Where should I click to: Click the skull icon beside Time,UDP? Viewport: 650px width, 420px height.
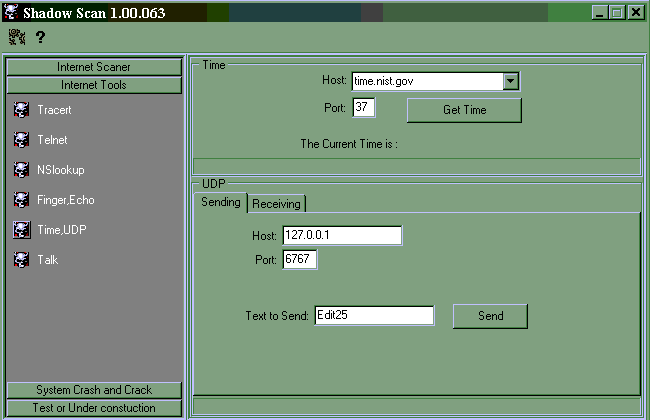point(21,230)
